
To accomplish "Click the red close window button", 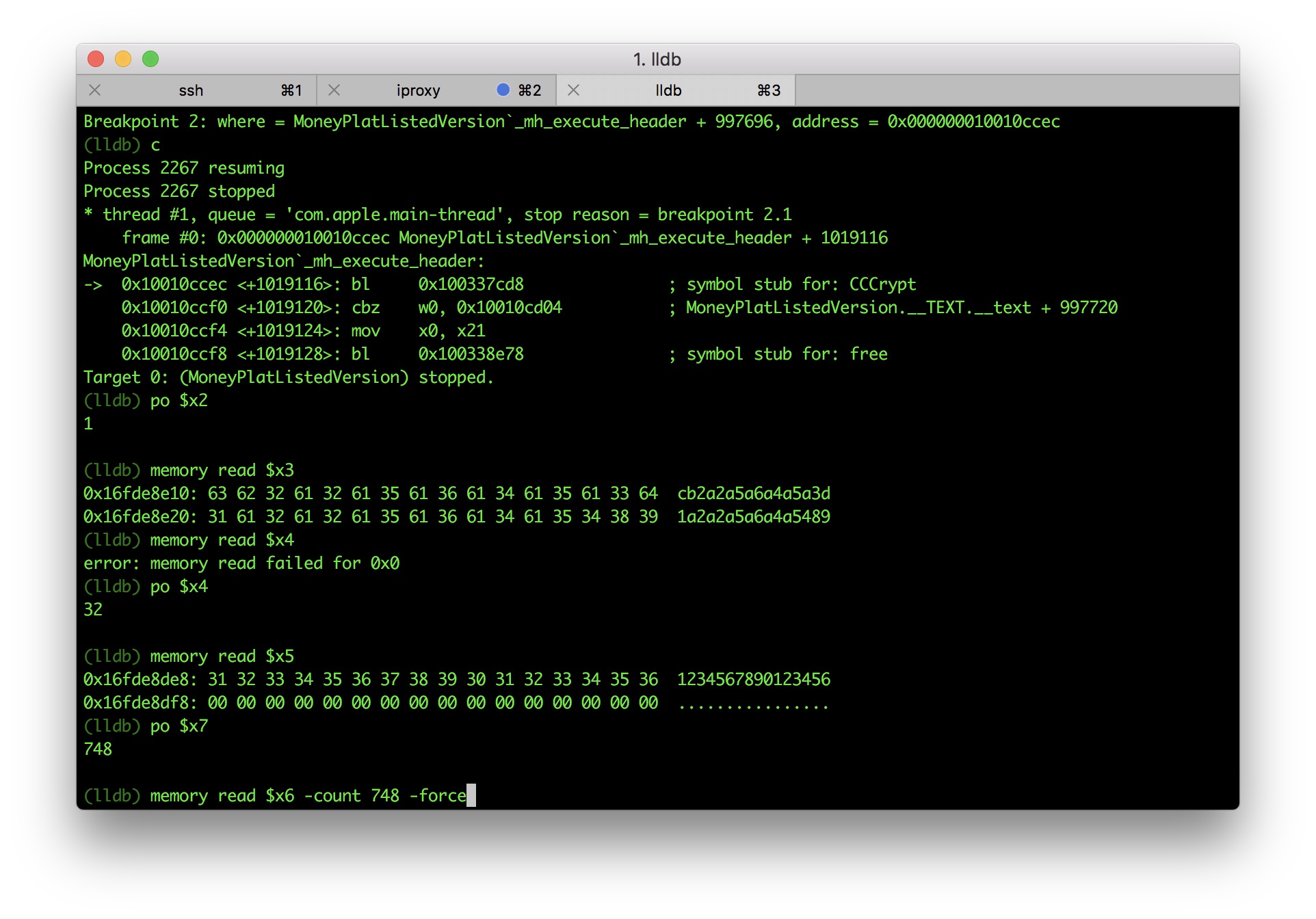I will click(x=96, y=59).
